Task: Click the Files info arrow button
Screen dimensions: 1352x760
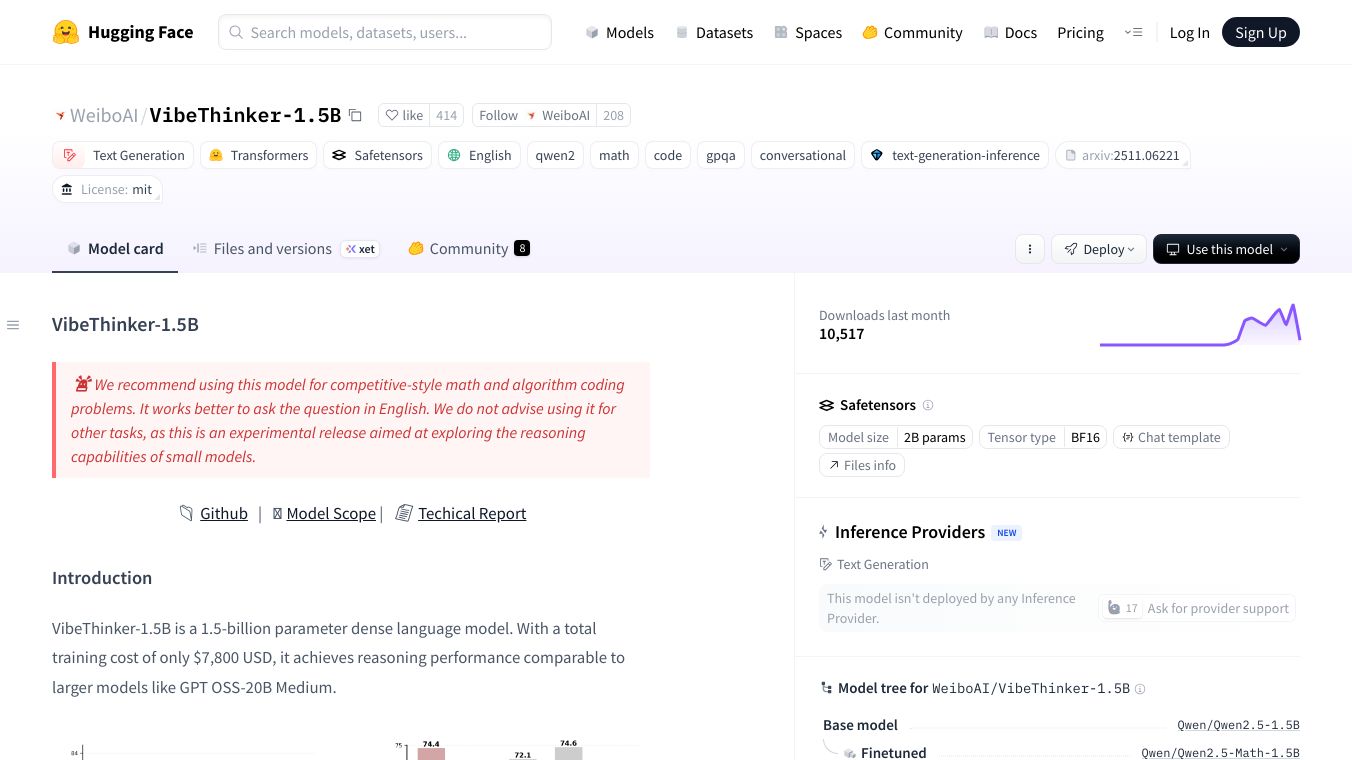Action: (861, 465)
